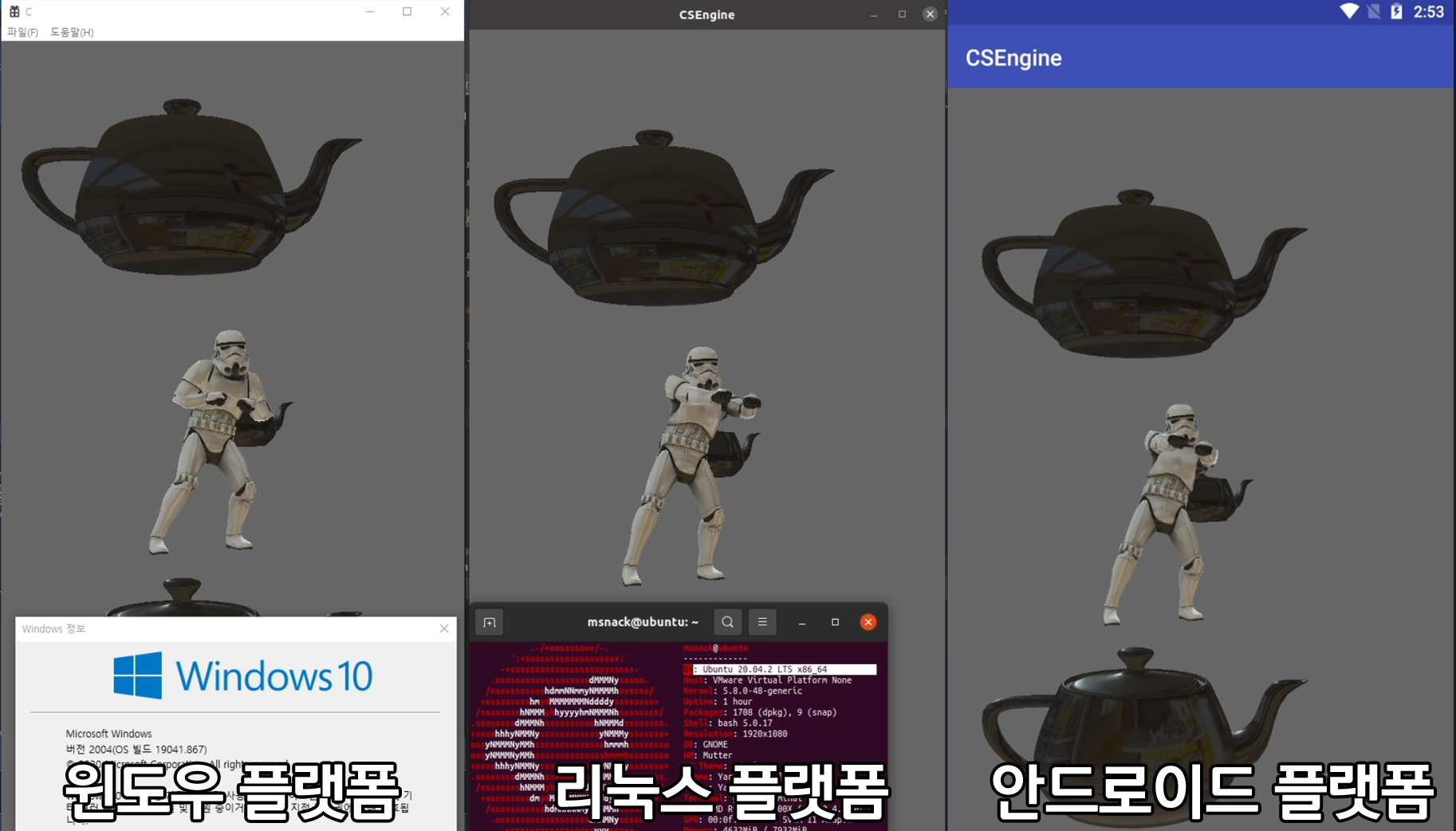
Task: Tap the 2:53 clock in Android status bar
Action: [1429, 11]
